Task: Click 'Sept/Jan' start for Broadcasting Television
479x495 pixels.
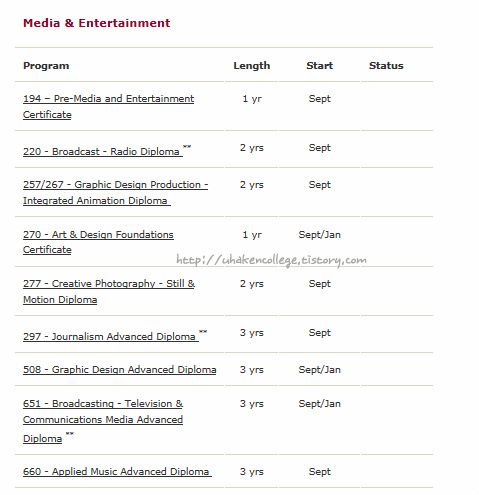Action: pyautogui.click(x=319, y=404)
